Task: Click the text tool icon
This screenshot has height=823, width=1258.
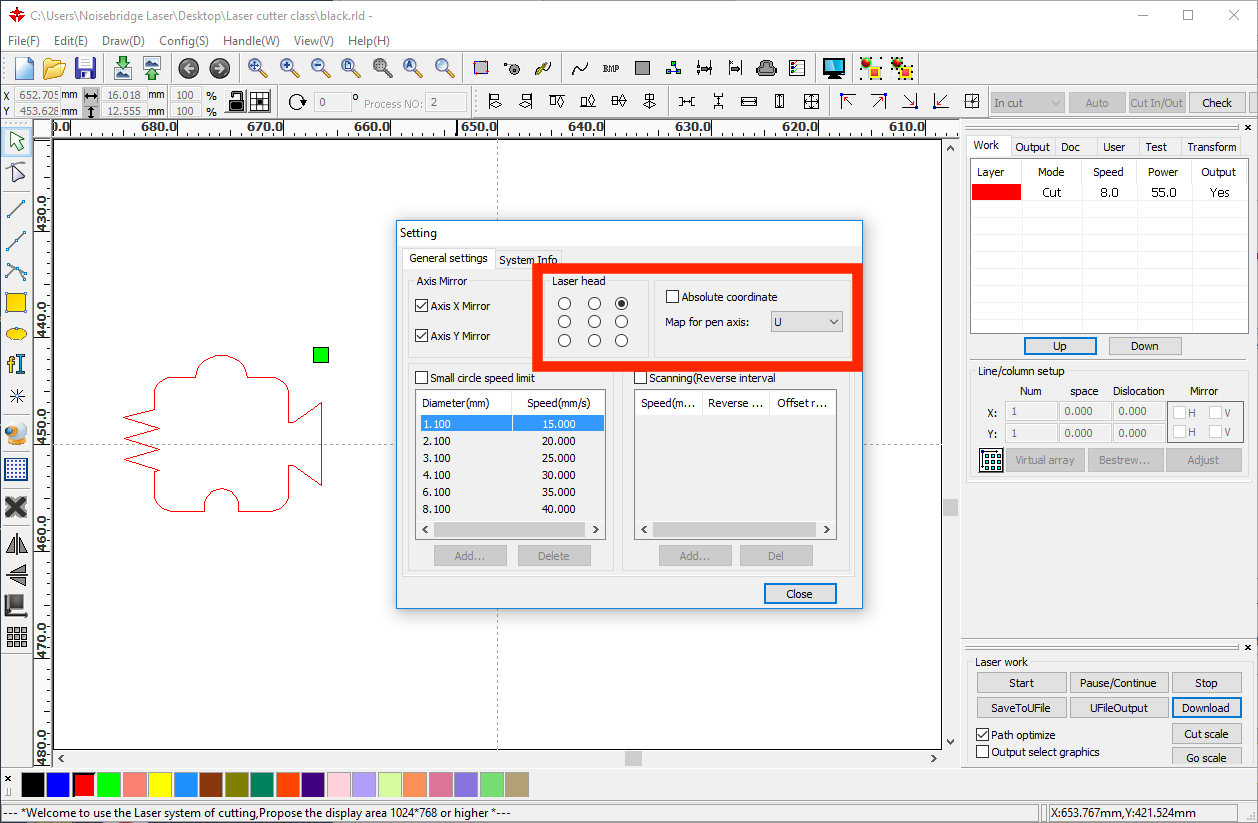Action: tap(16, 364)
